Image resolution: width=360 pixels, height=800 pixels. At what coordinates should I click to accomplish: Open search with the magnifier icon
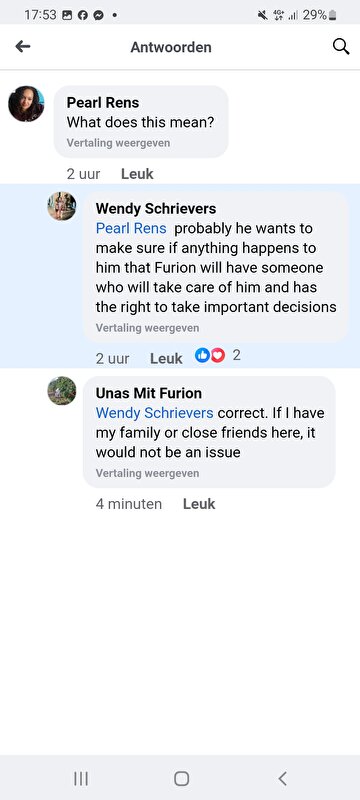[x=341, y=46]
